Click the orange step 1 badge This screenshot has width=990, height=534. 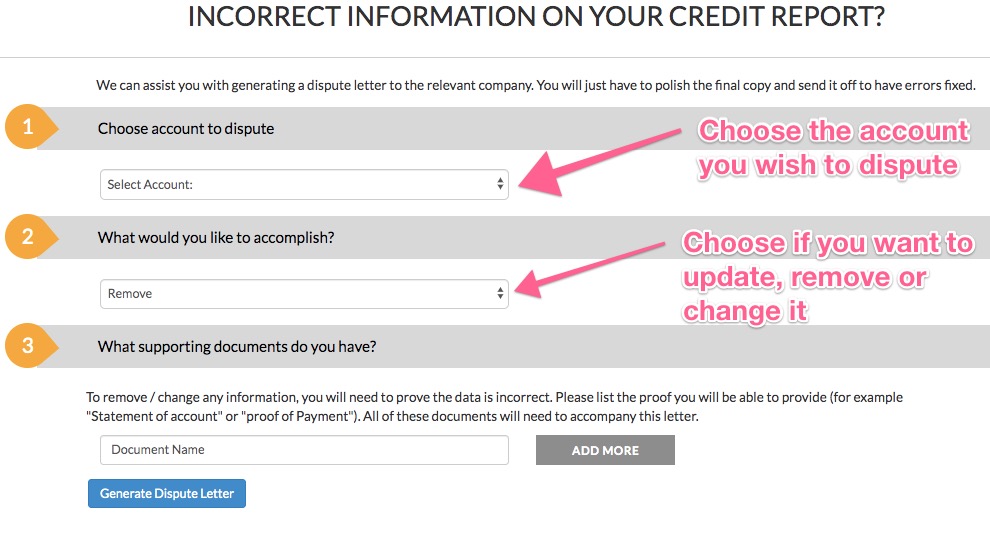(x=28, y=128)
